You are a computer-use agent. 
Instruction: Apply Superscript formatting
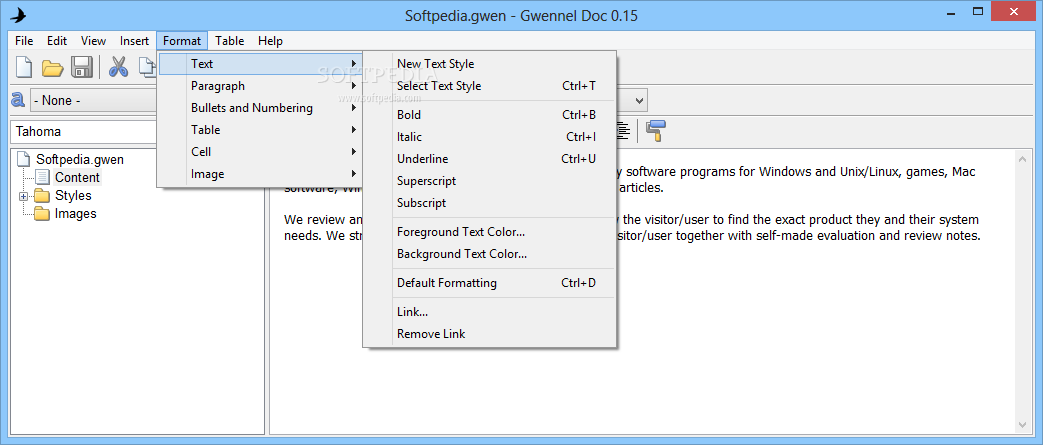pos(490,181)
